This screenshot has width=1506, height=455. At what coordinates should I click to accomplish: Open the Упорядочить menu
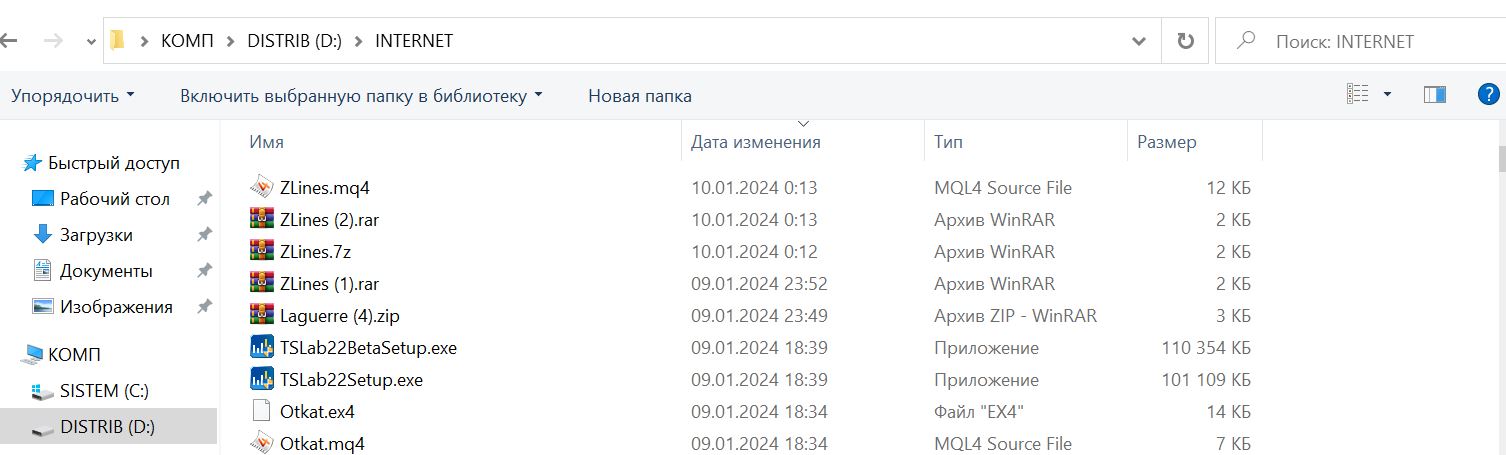coord(72,96)
